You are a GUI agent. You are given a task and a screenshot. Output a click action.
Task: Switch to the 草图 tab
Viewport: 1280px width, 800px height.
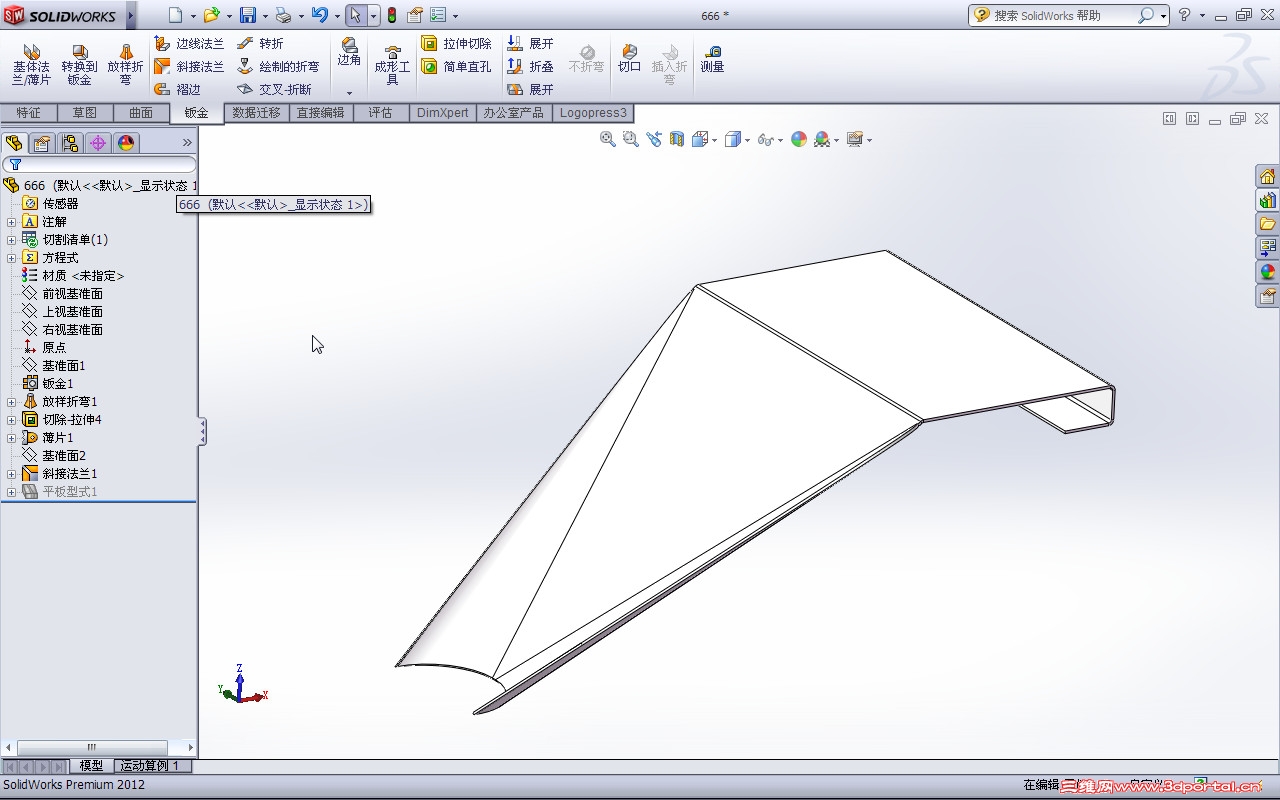[x=84, y=113]
